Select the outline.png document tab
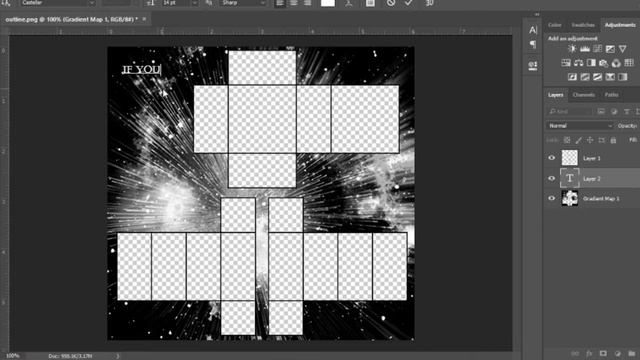This screenshot has height=360, width=640. (x=71, y=19)
